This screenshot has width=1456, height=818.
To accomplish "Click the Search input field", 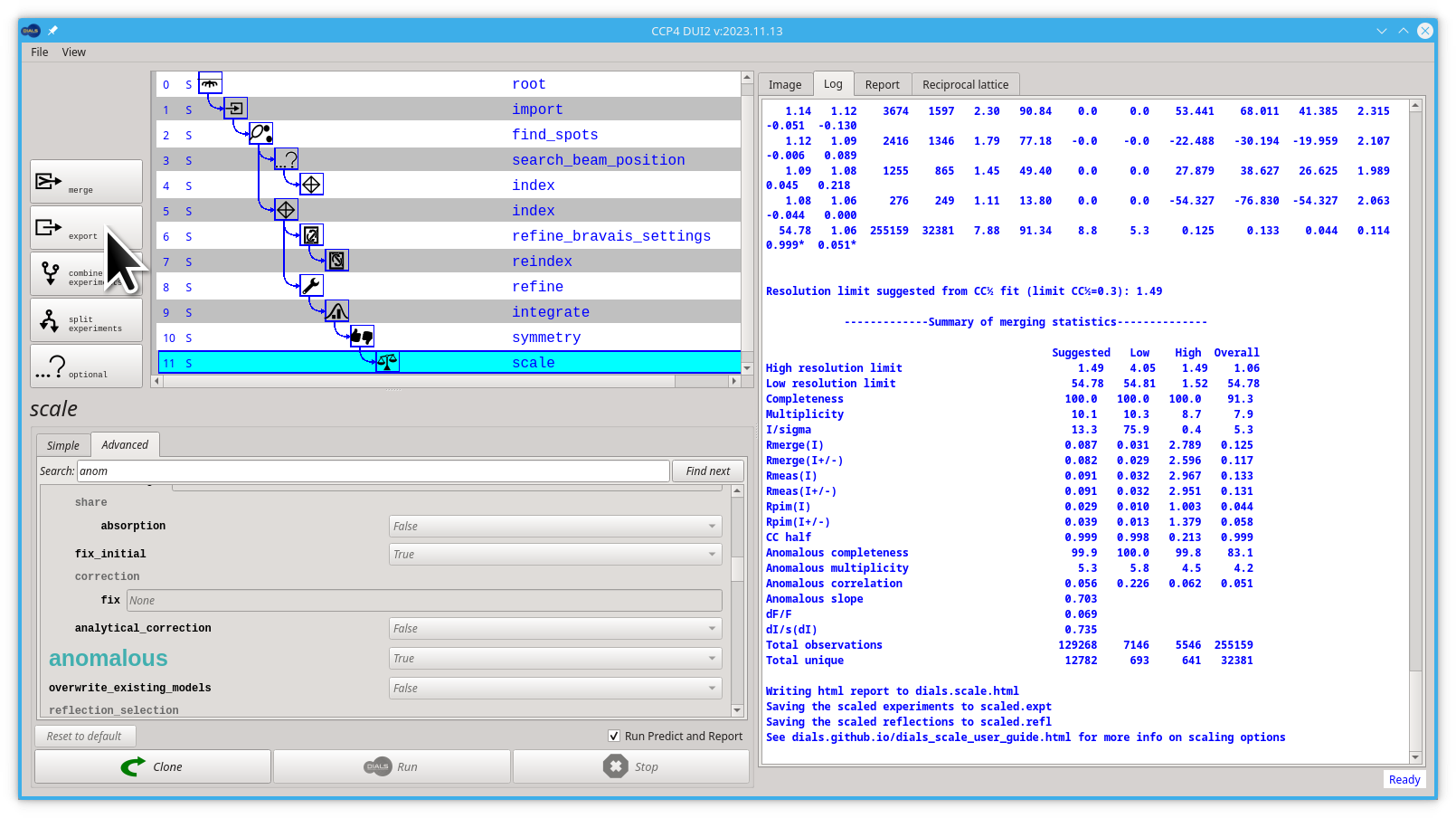I will (x=373, y=471).
